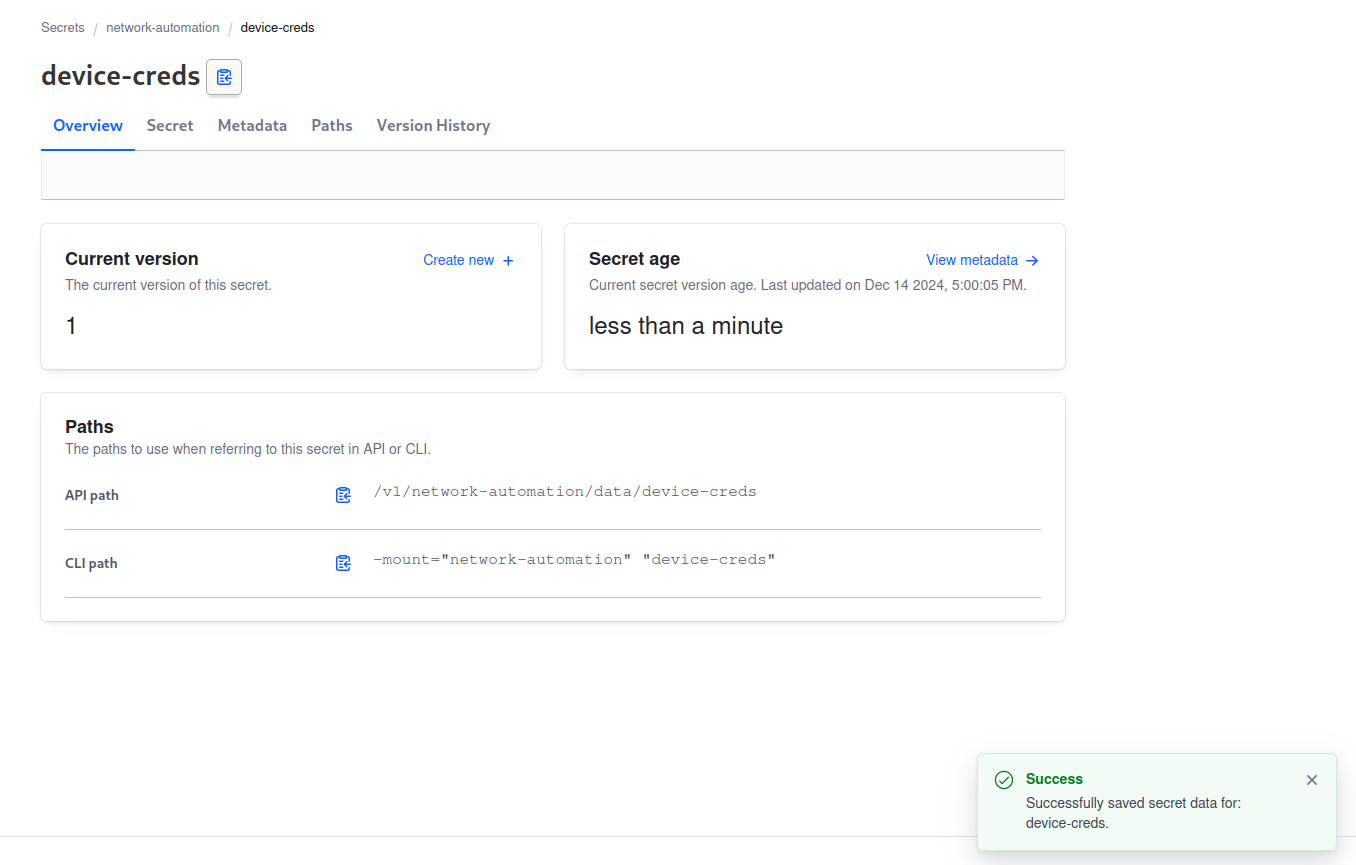Click the -mount CLI path text

(574, 560)
